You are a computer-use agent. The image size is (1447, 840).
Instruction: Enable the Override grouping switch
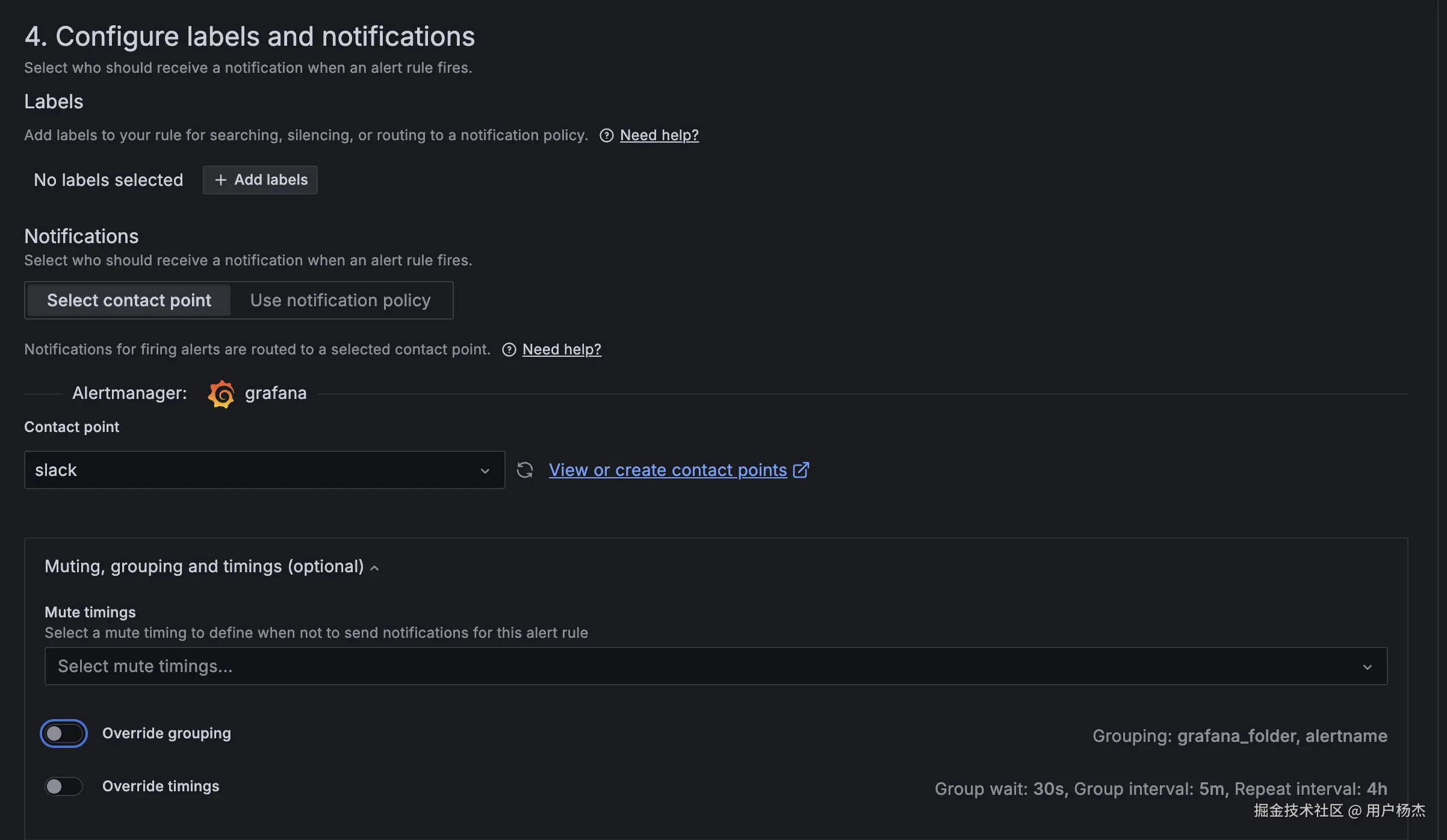tap(64, 733)
